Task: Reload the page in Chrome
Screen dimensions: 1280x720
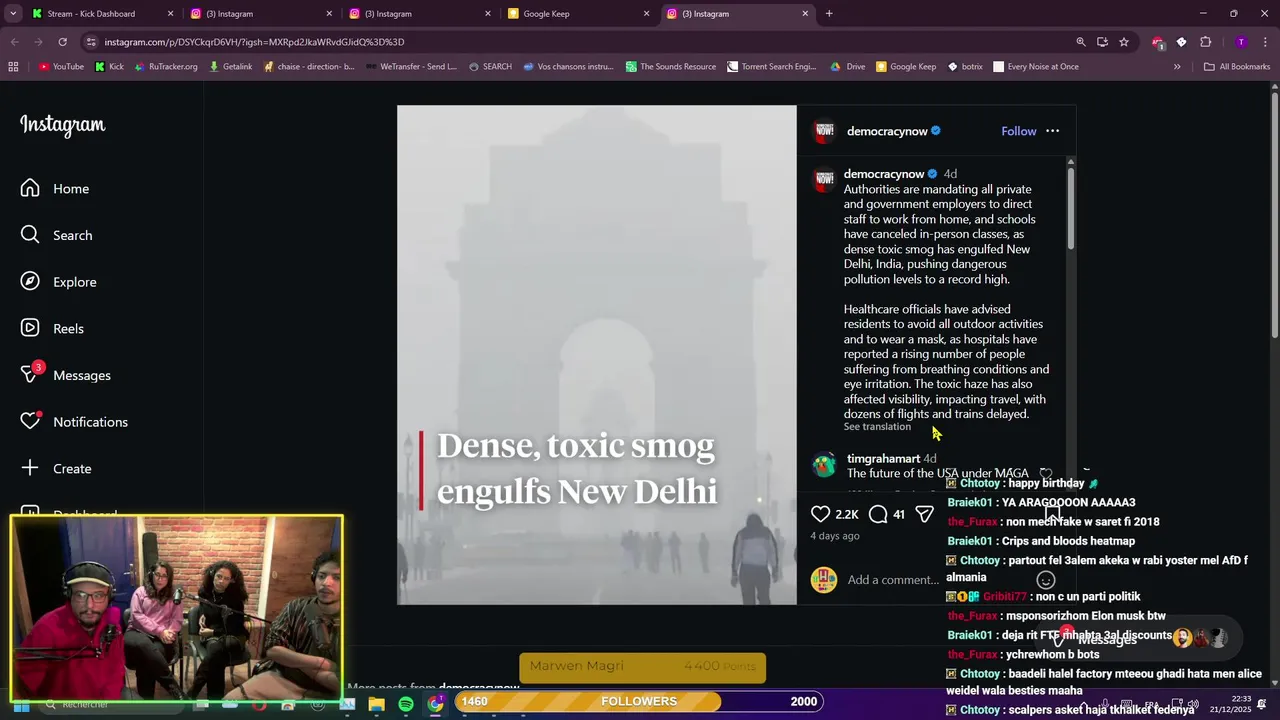Action: [62, 42]
